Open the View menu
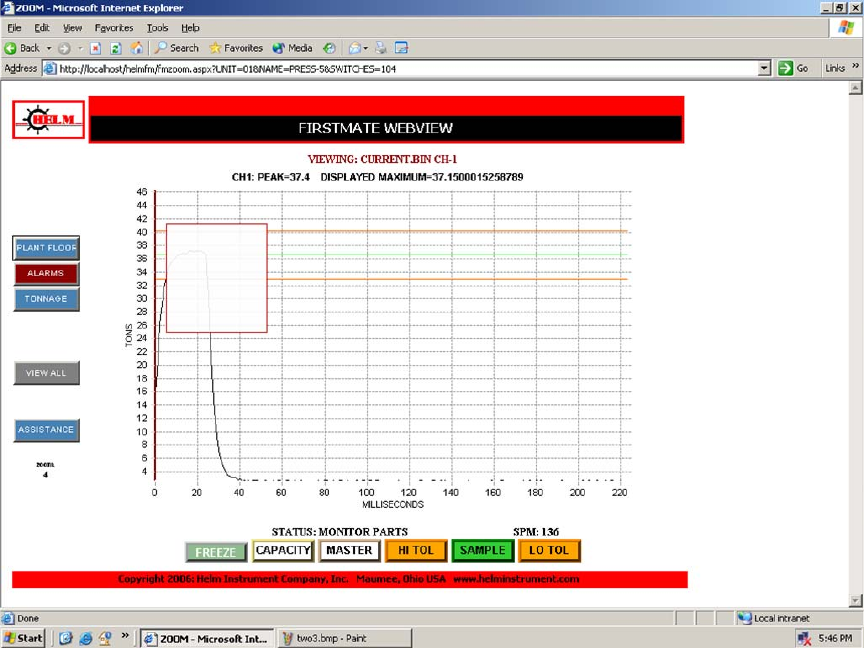 (72, 28)
